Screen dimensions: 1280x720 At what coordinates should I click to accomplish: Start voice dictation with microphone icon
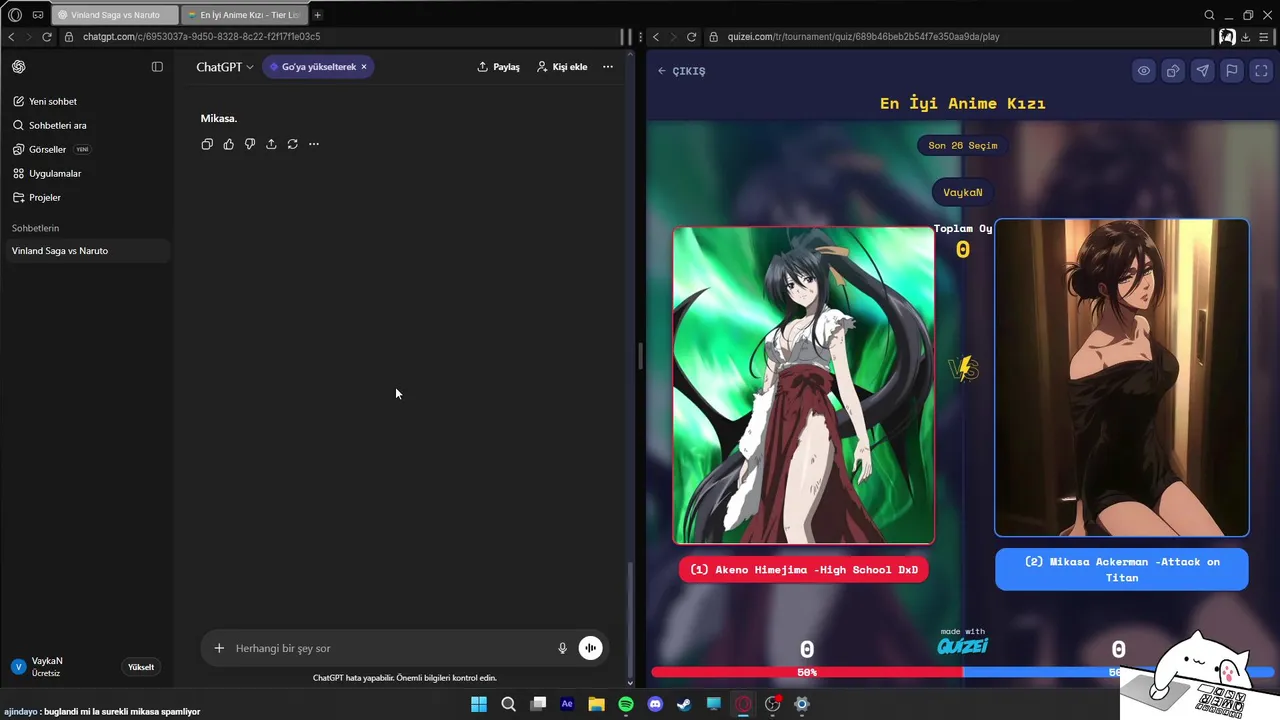click(562, 648)
